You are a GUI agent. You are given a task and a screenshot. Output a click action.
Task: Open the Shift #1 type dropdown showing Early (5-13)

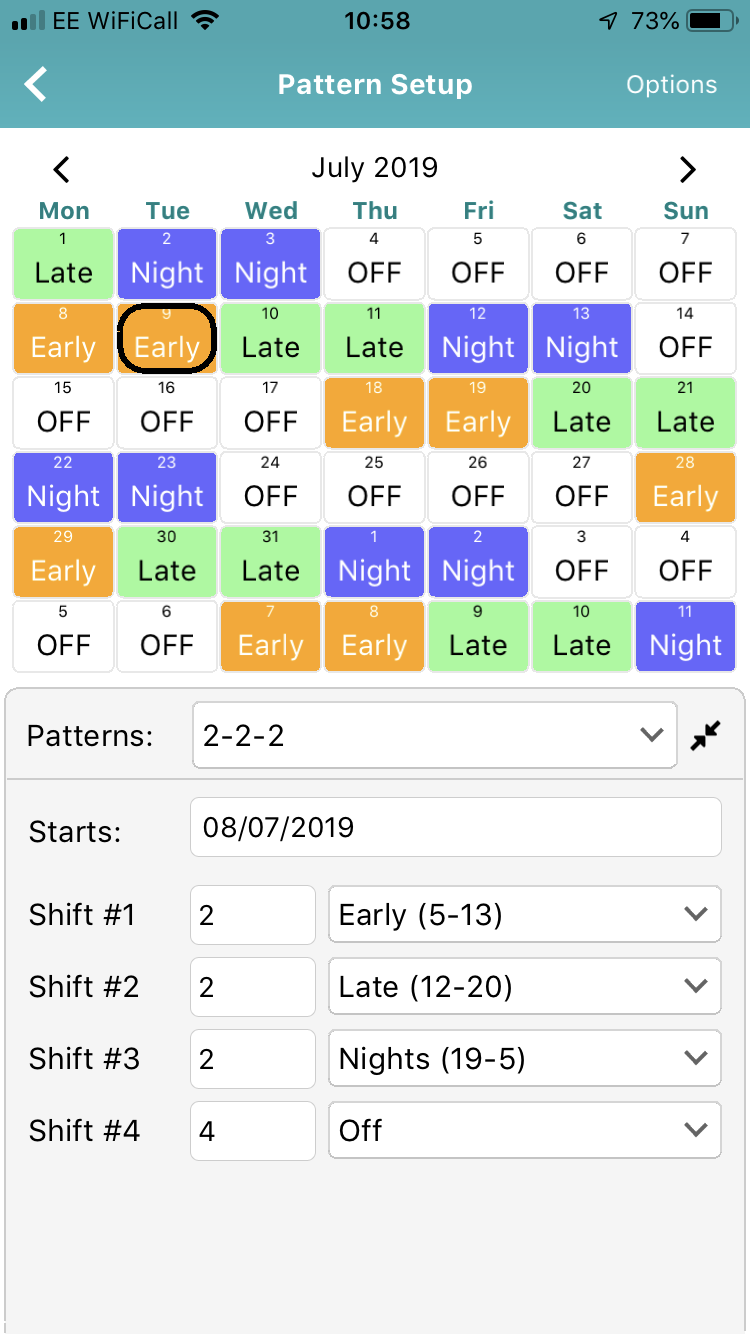(524, 914)
